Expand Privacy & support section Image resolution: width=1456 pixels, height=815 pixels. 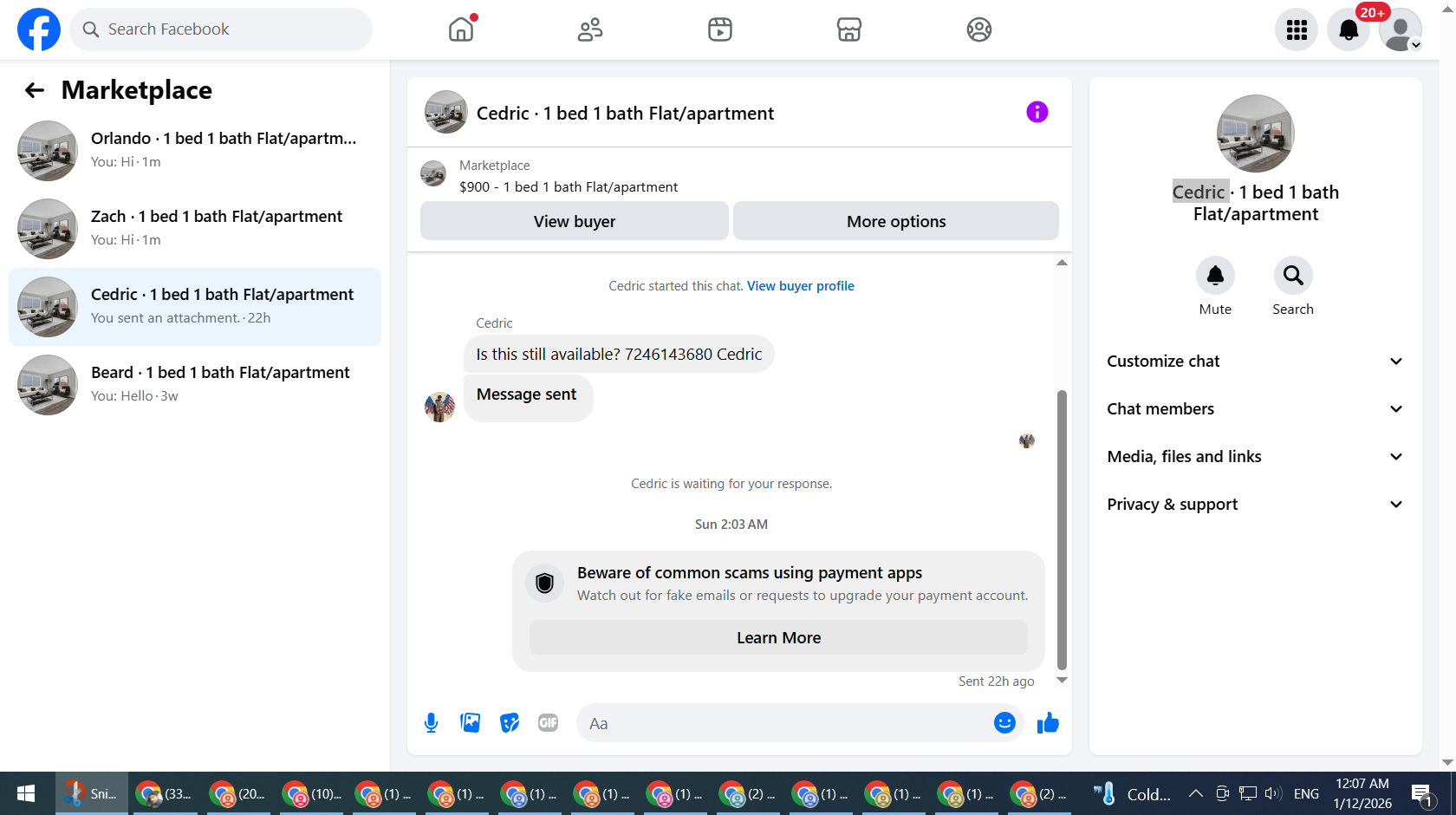click(x=1256, y=505)
